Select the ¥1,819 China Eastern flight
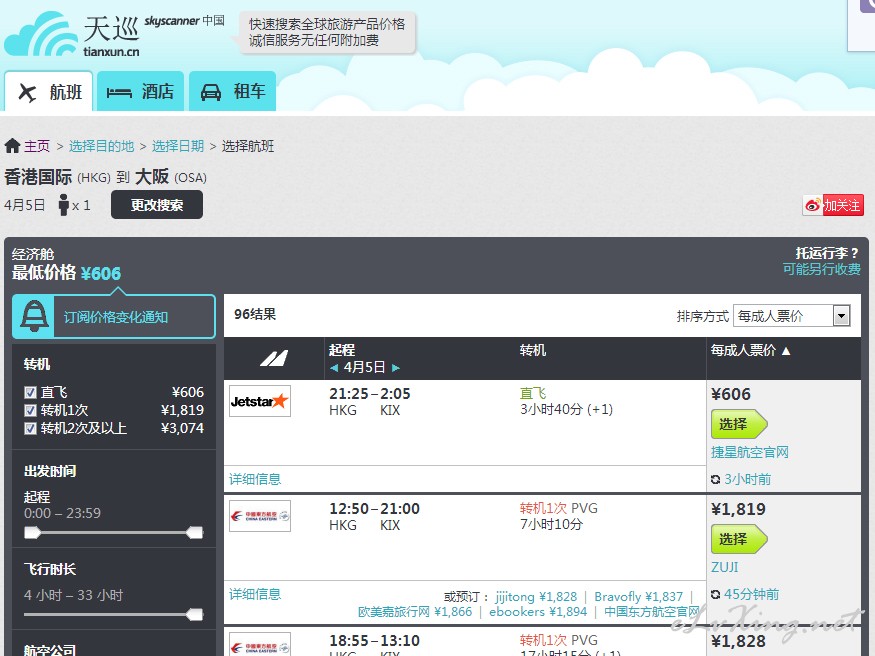Screen dimensions: 875x656 739,539
